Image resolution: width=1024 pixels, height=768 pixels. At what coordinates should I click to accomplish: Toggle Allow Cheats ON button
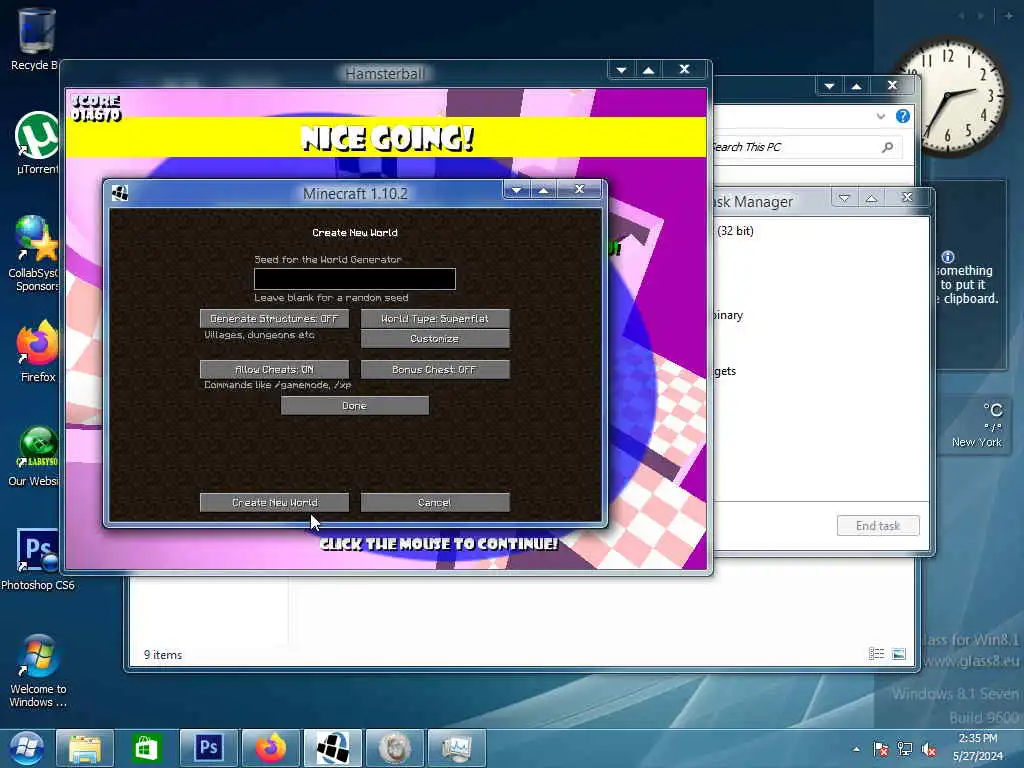pyautogui.click(x=274, y=370)
